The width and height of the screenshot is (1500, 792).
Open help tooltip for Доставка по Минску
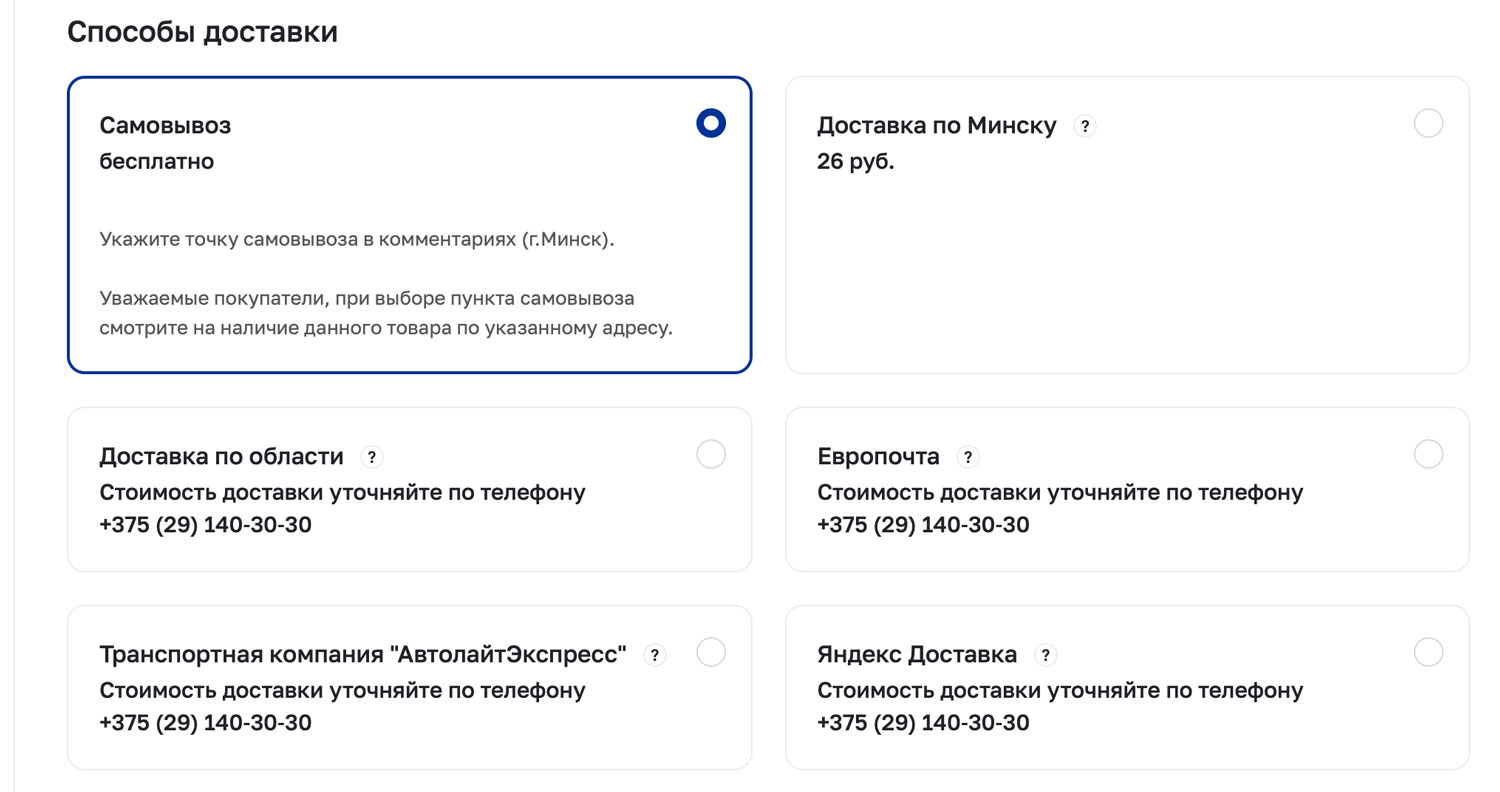pyautogui.click(x=1085, y=126)
